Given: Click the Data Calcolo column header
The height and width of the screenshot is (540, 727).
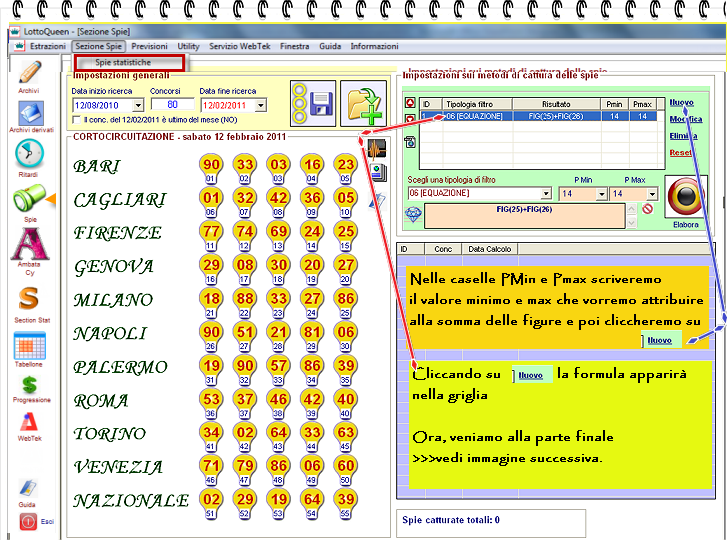Looking at the screenshot, I should pyautogui.click(x=490, y=249).
